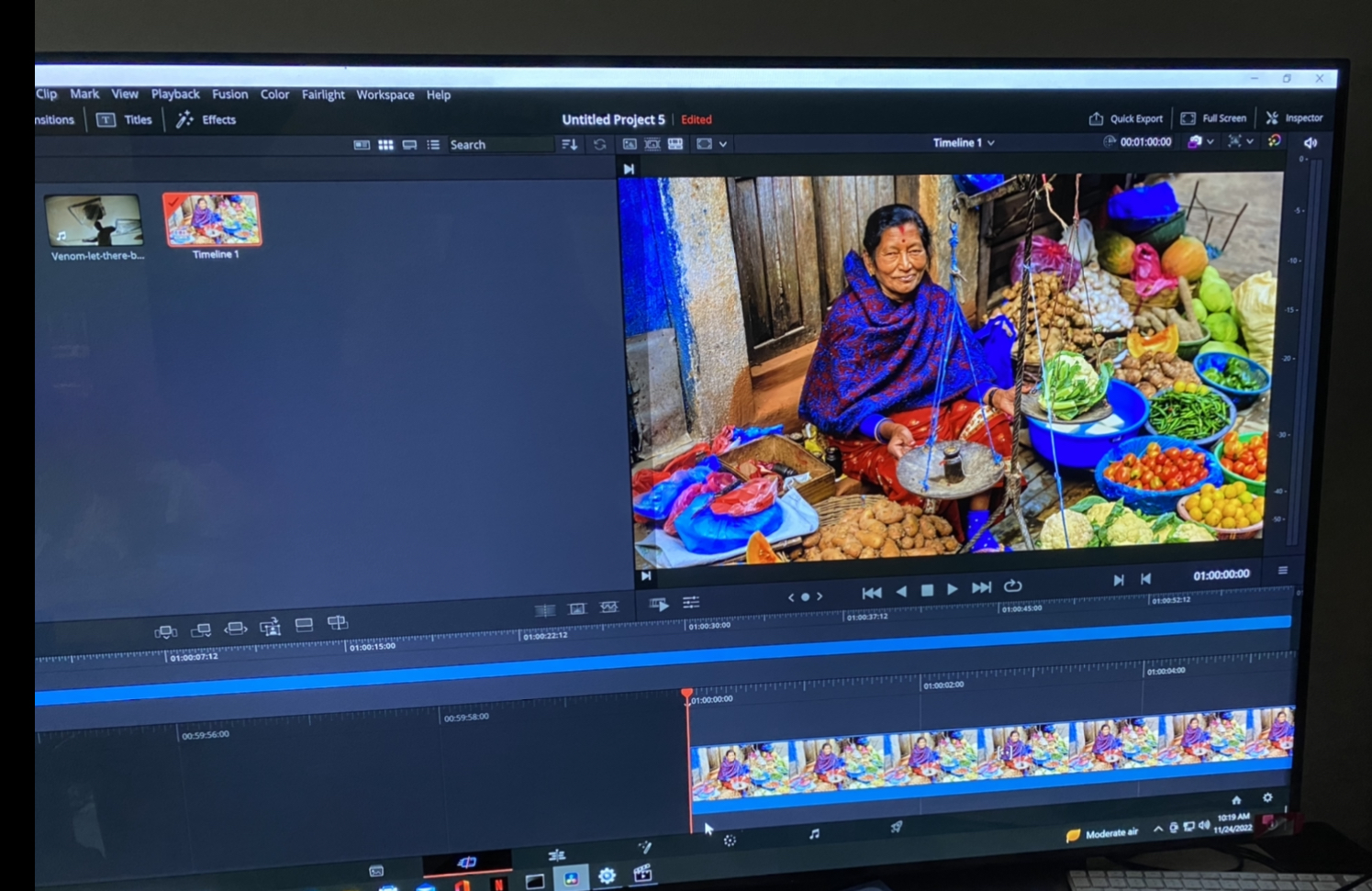This screenshot has height=891, width=1372.
Task: Open the media pool sort options
Action: pos(570,145)
